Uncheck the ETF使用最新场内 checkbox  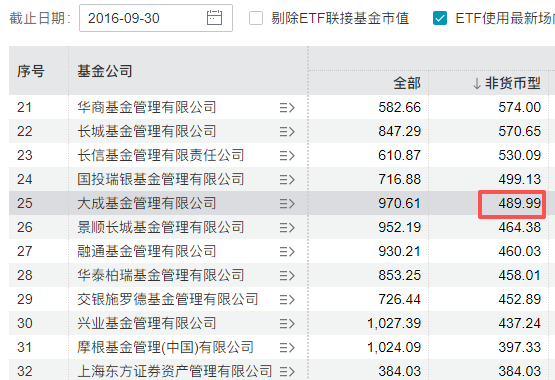tap(440, 18)
